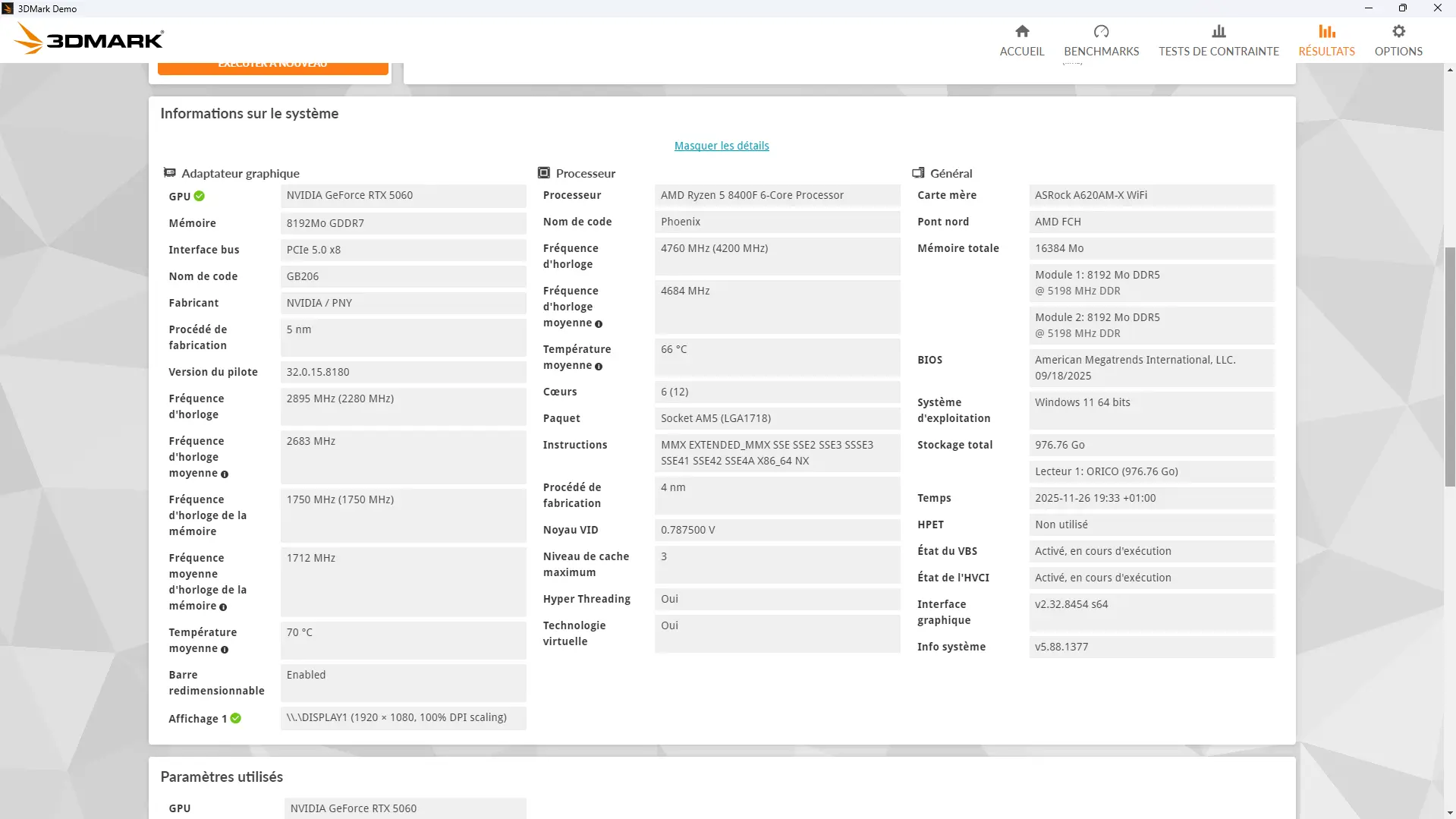Screen dimensions: 1456x819
Task: Select the AMD FCH north bridge value
Action: [x=1152, y=222]
